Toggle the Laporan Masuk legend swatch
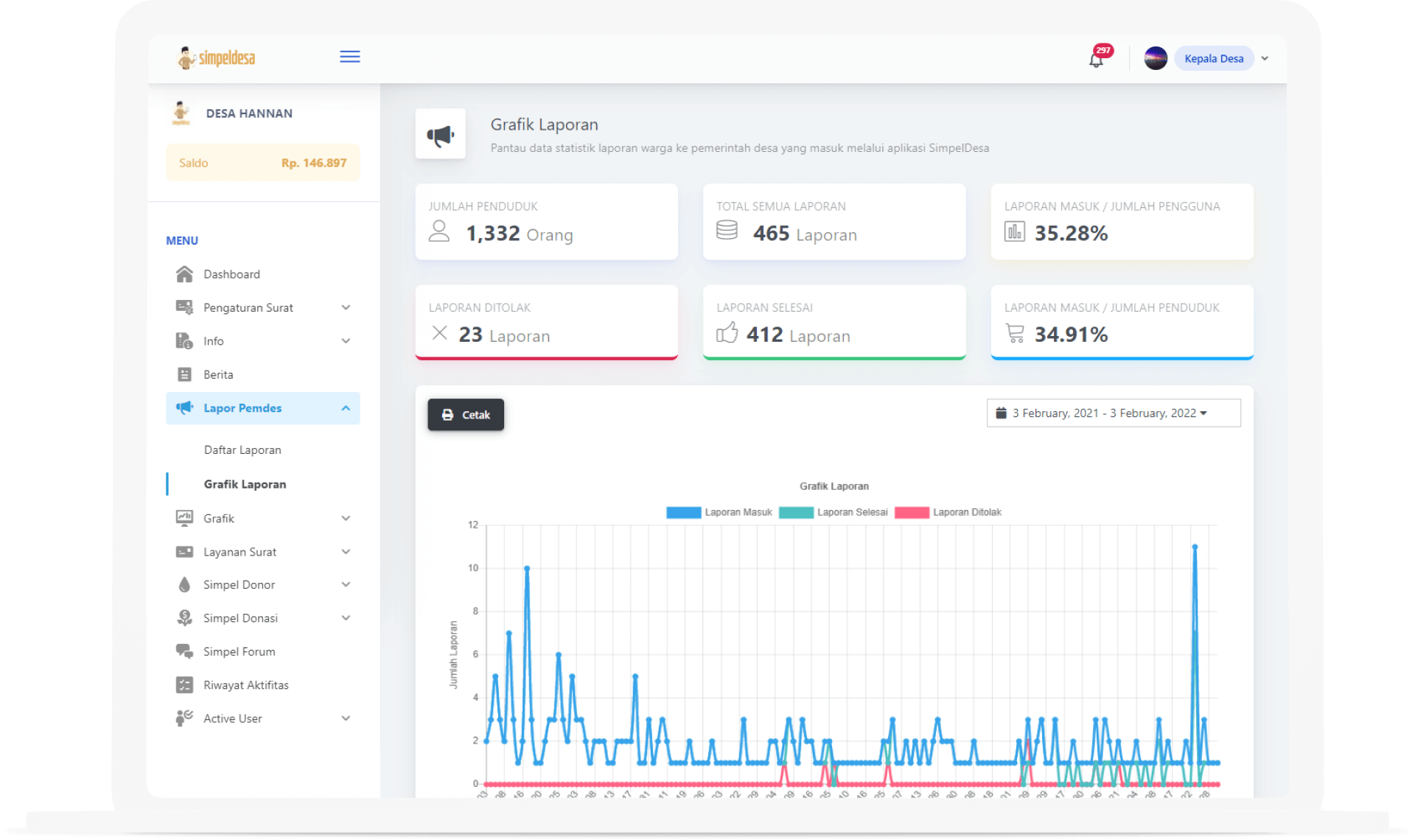 point(683,513)
